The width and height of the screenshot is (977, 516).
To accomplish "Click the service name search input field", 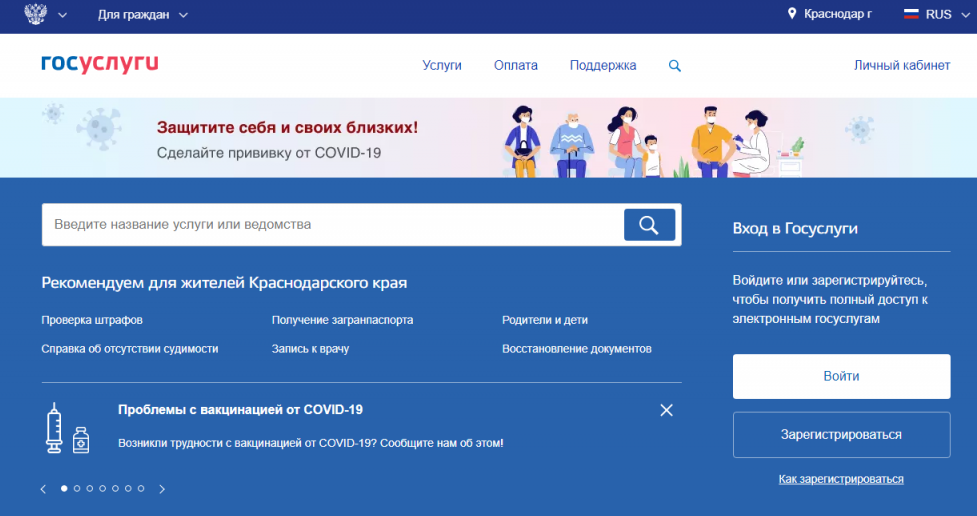I will (330, 225).
